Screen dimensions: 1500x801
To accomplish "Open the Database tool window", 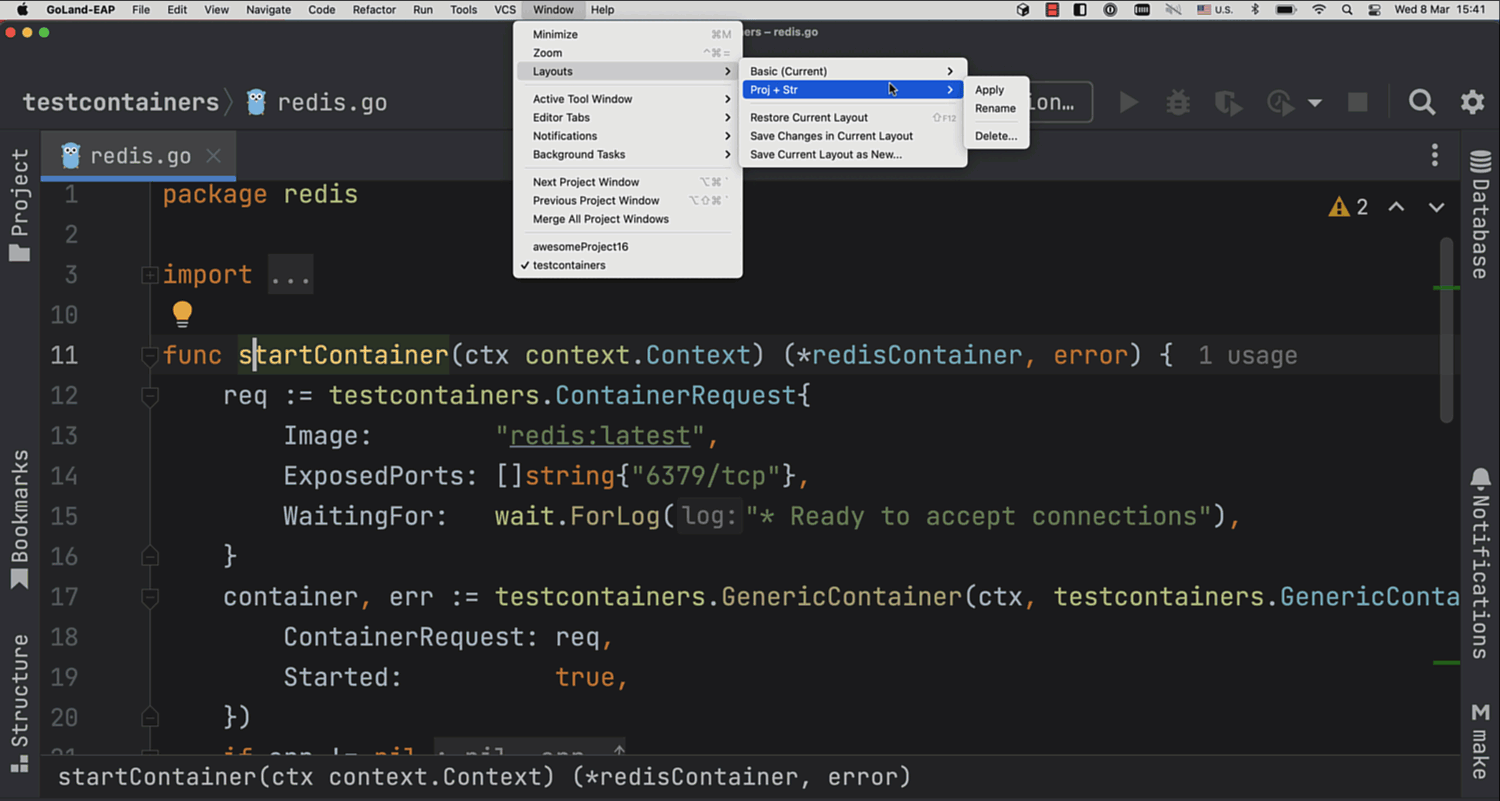I will click(x=1480, y=215).
